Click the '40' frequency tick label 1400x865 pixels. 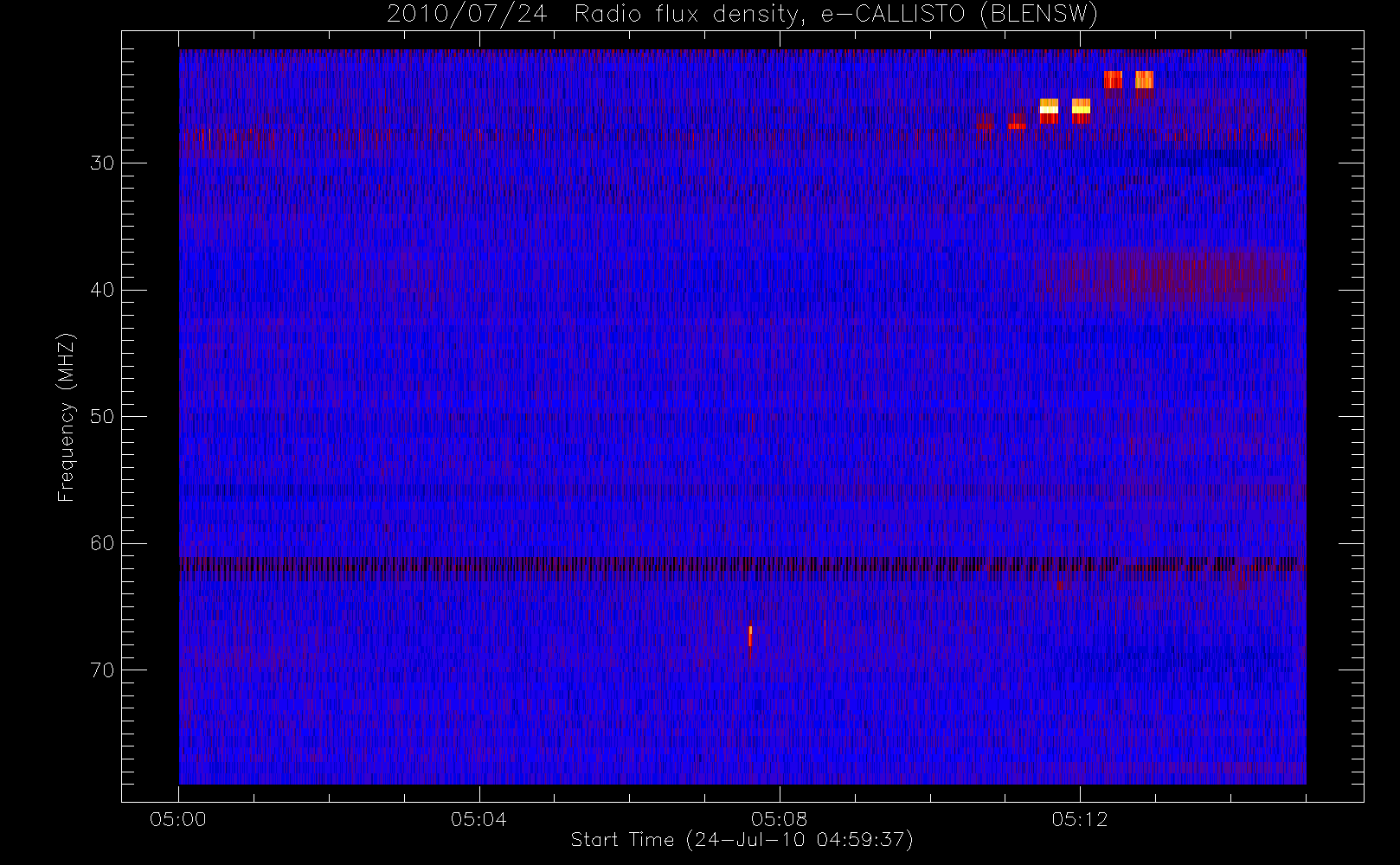102,290
